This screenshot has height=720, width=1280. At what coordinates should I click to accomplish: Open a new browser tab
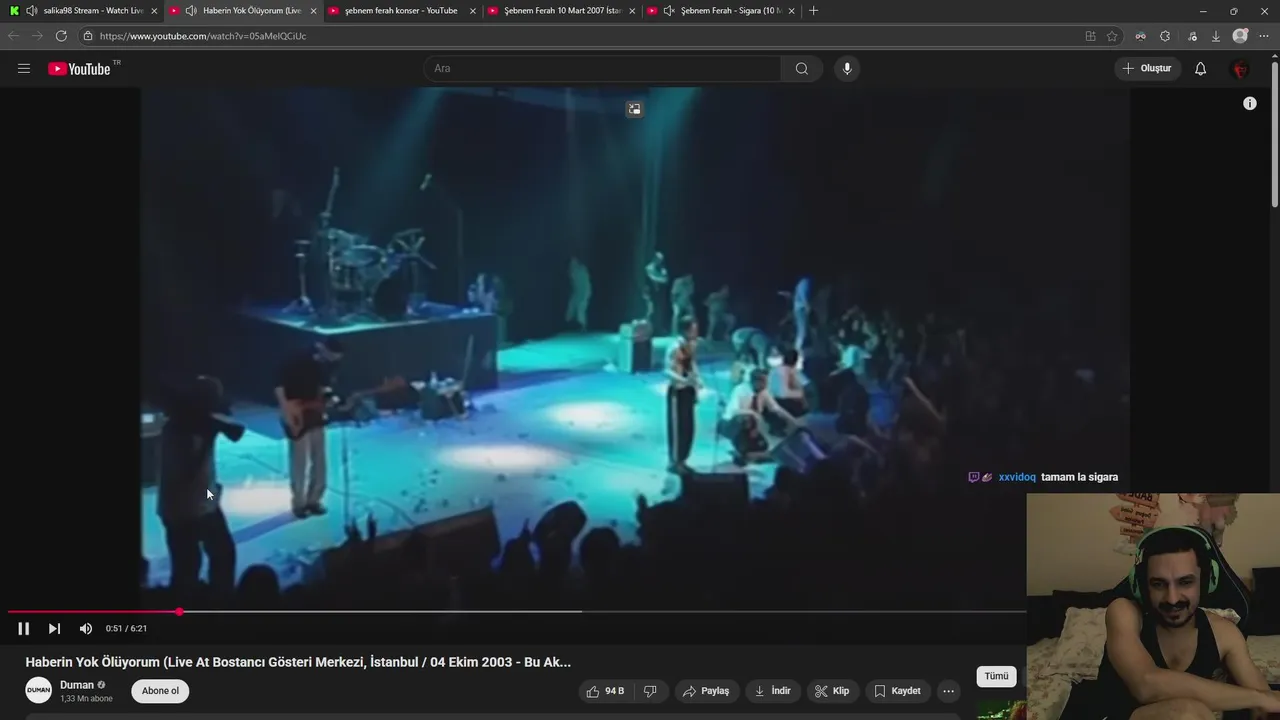pos(813,11)
